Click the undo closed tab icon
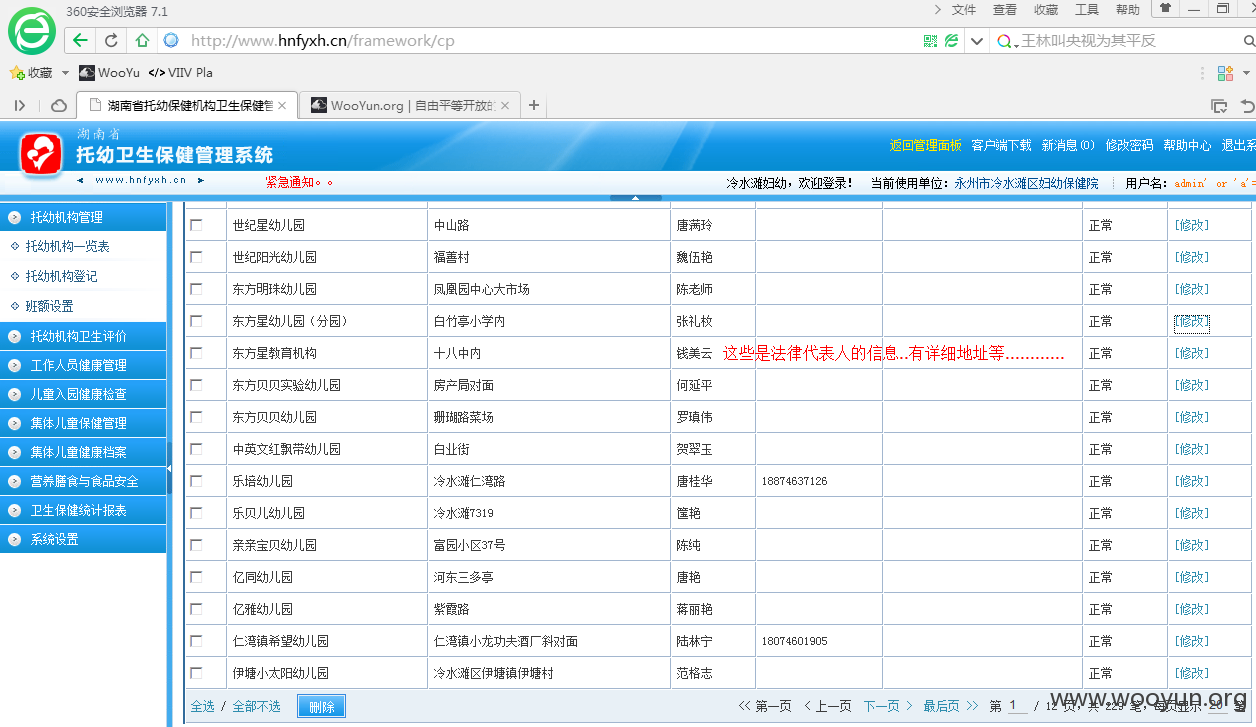This screenshot has width=1256, height=727. pyautogui.click(x=1247, y=105)
